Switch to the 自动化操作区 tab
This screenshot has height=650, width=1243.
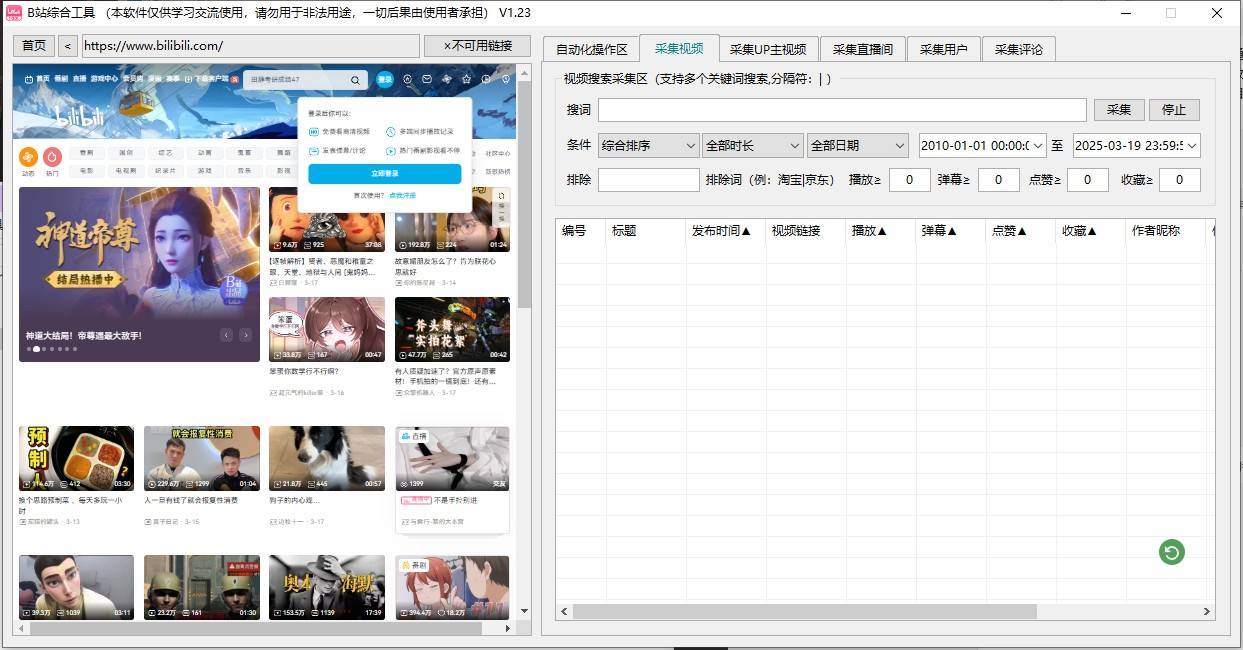(592, 50)
